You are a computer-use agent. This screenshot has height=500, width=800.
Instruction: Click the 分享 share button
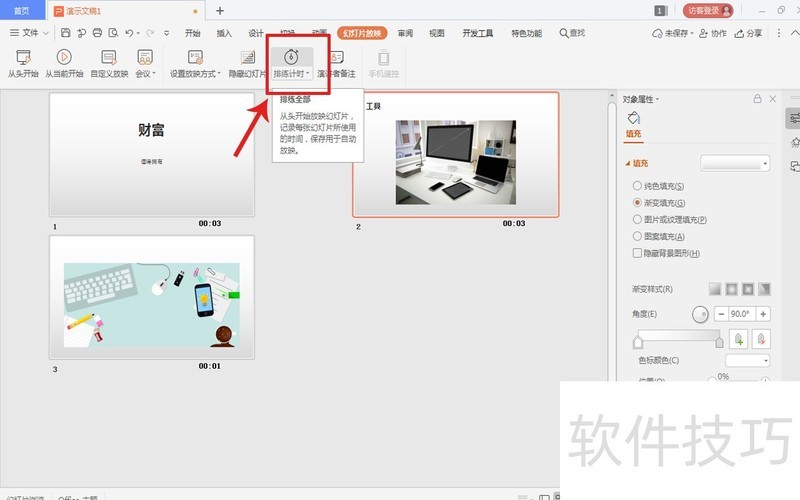pyautogui.click(x=748, y=33)
